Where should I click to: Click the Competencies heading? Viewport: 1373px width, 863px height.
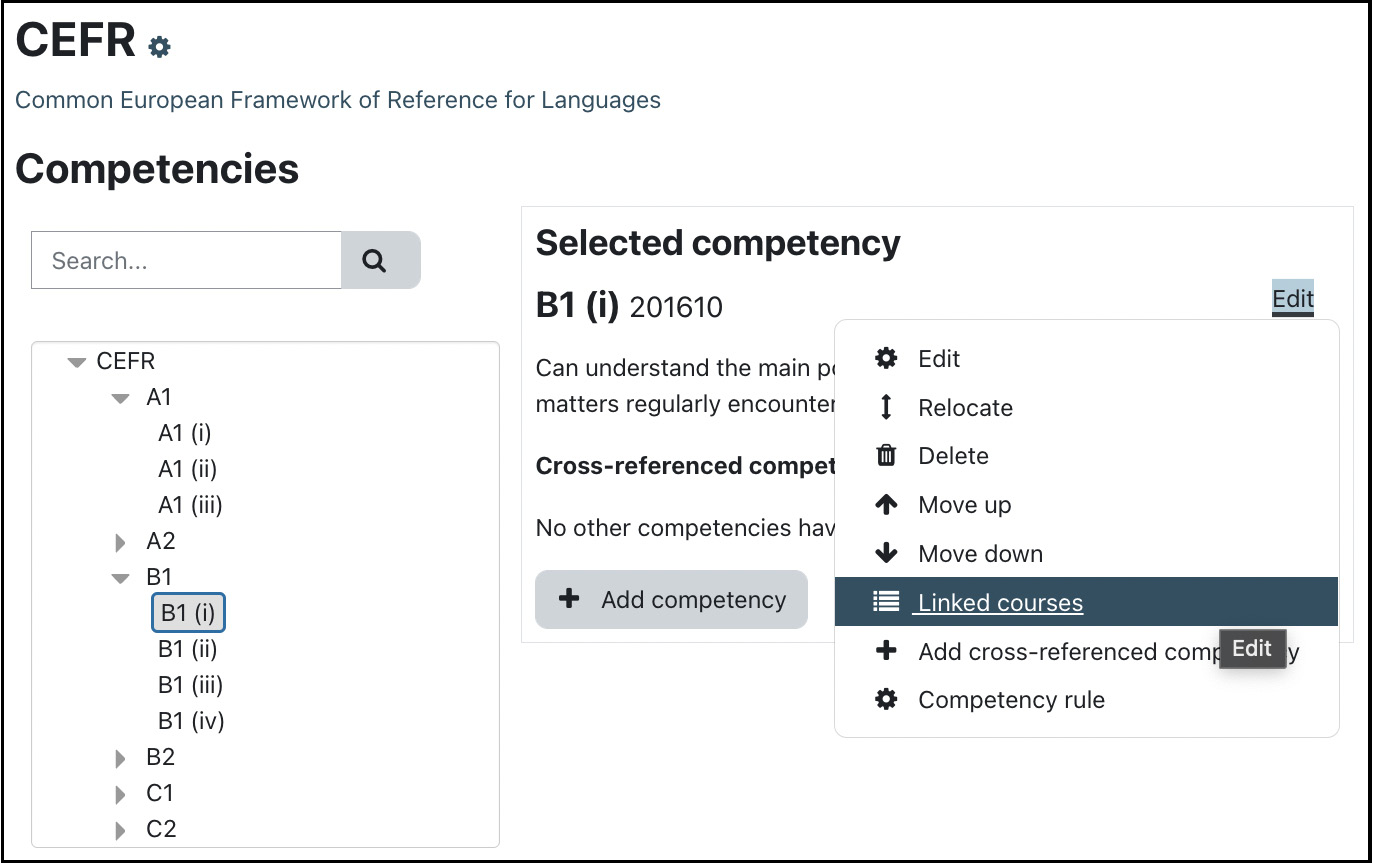pos(157,169)
